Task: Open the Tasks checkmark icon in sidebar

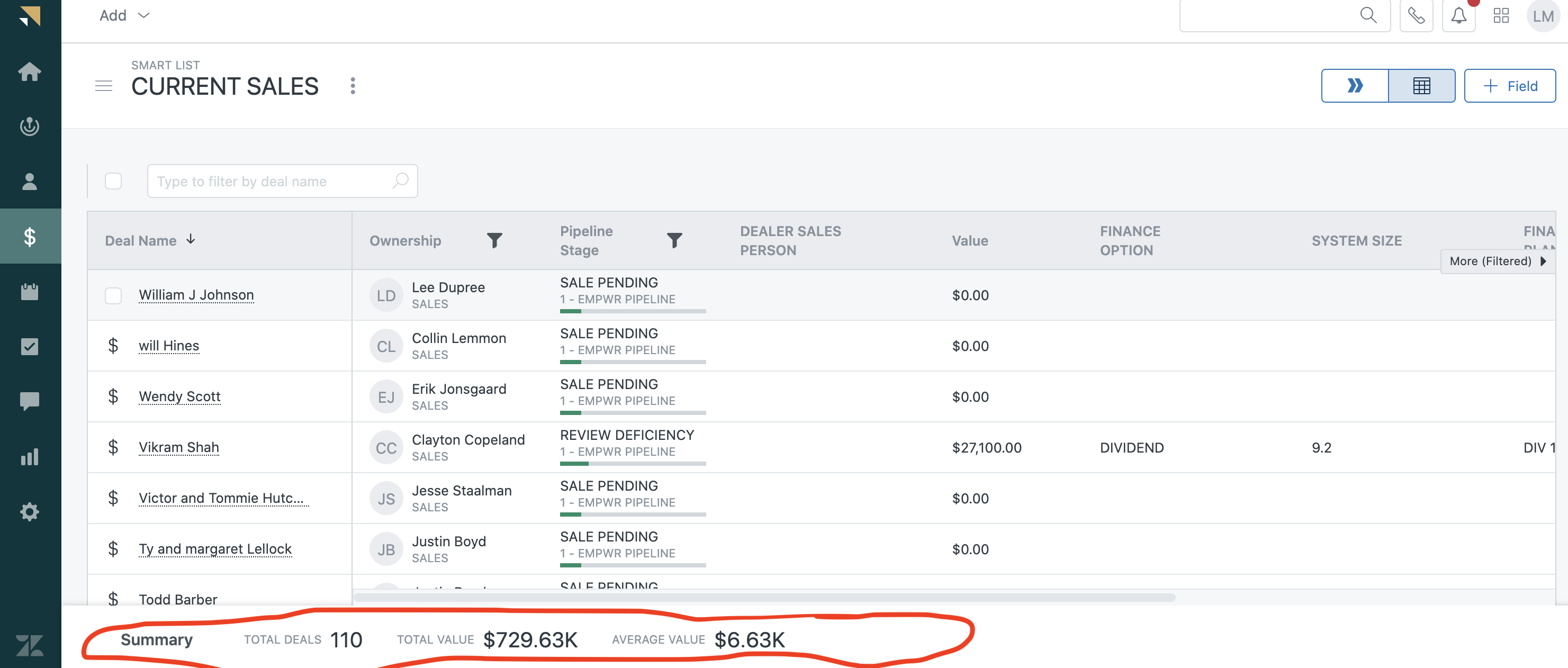Action: [x=29, y=346]
